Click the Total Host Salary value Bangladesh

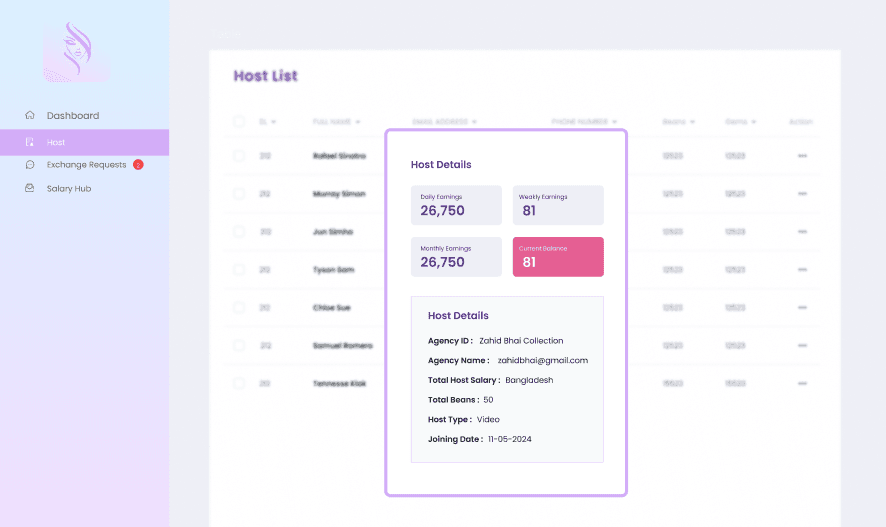[529, 380]
